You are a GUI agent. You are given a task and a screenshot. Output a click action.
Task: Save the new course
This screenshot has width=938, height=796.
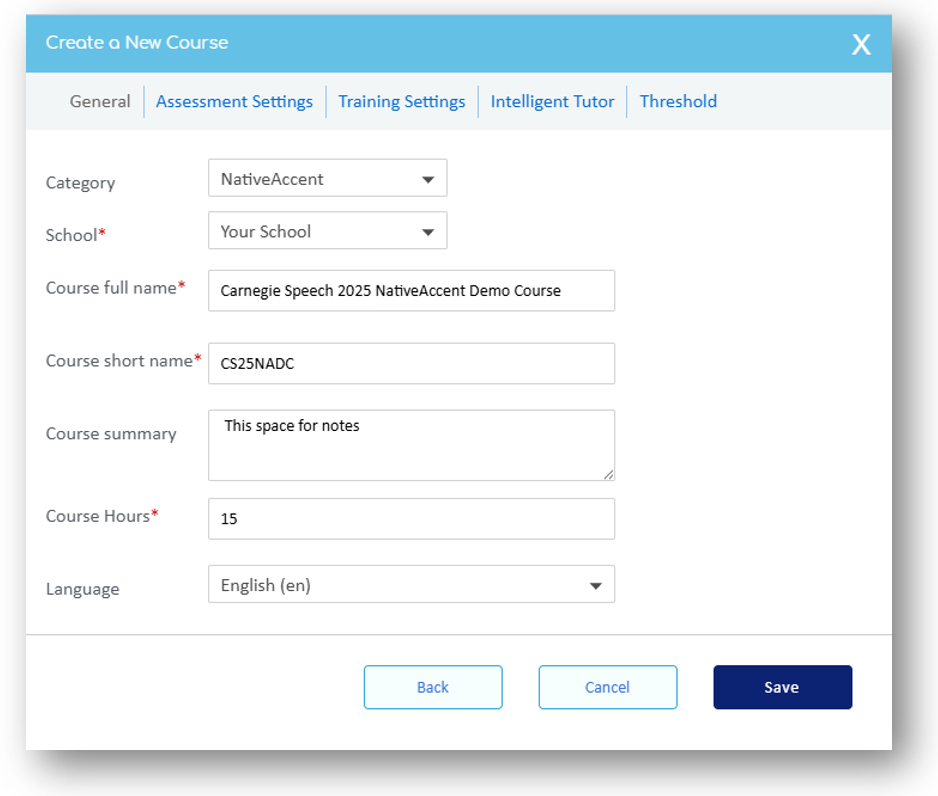(782, 687)
